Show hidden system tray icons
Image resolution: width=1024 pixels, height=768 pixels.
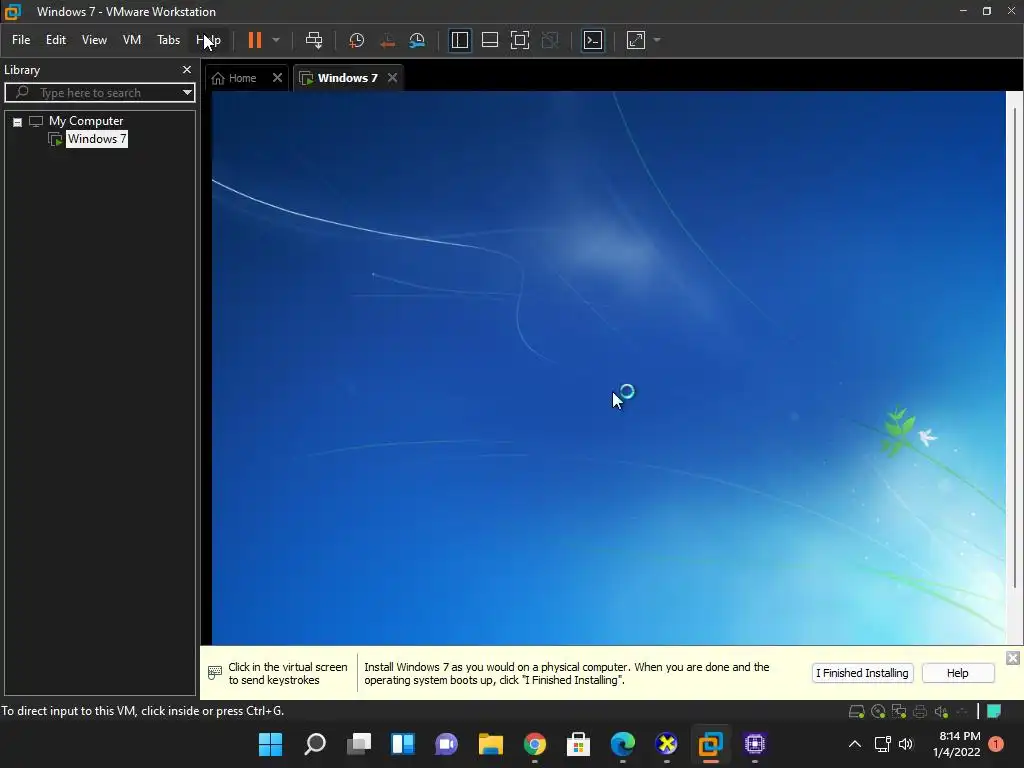pyautogui.click(x=855, y=744)
